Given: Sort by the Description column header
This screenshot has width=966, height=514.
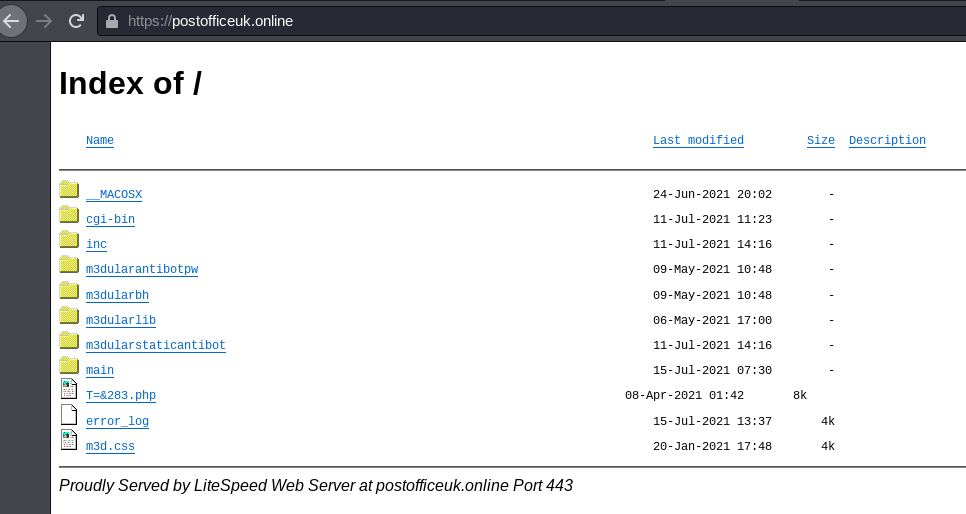Looking at the screenshot, I should (887, 141).
